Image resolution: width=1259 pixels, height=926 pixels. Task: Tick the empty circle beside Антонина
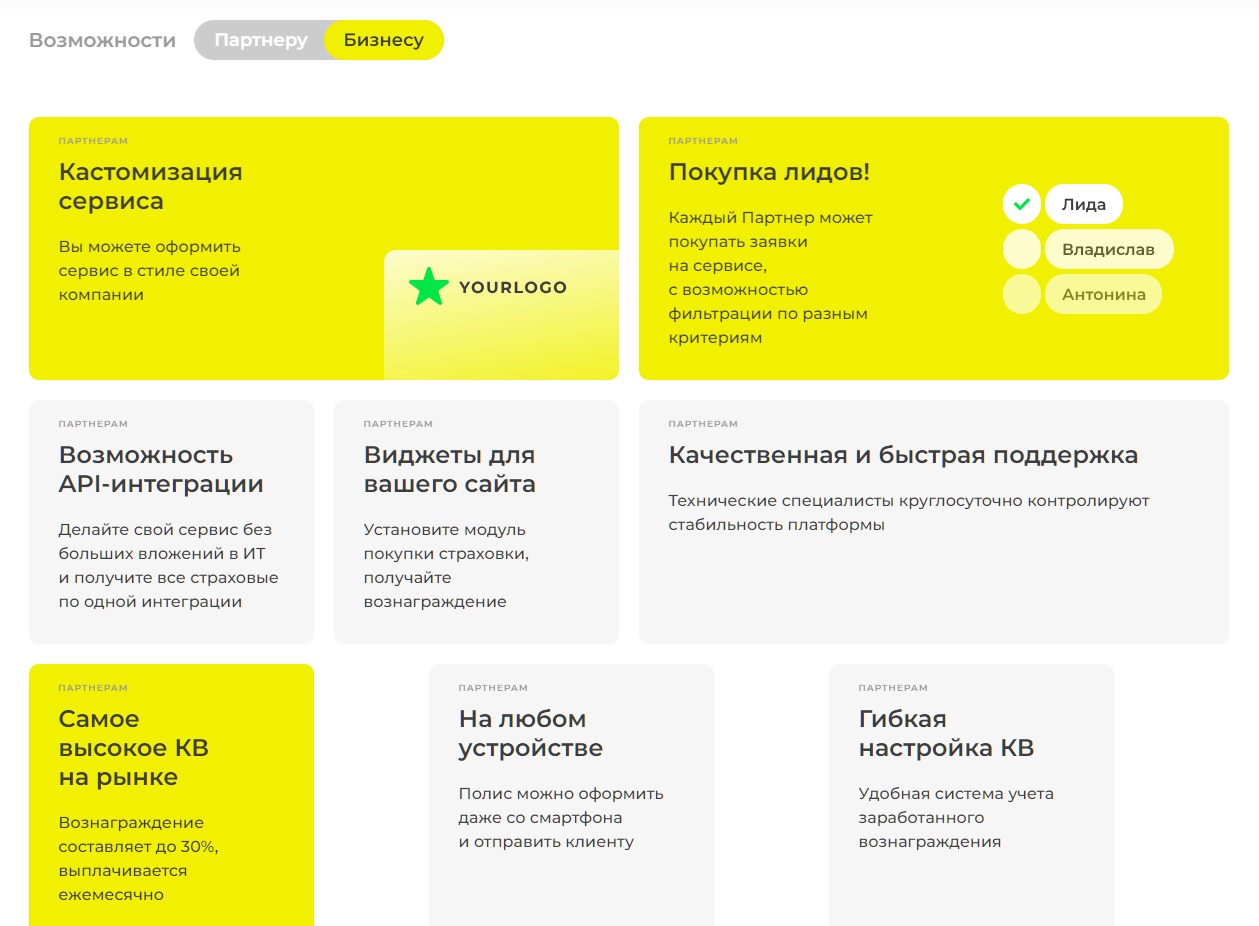click(x=1021, y=295)
